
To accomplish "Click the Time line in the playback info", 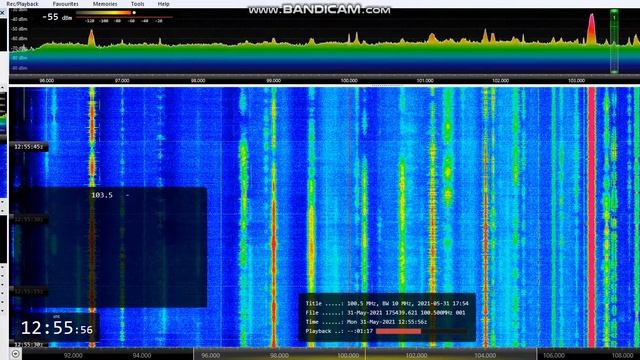I will (x=366, y=322).
